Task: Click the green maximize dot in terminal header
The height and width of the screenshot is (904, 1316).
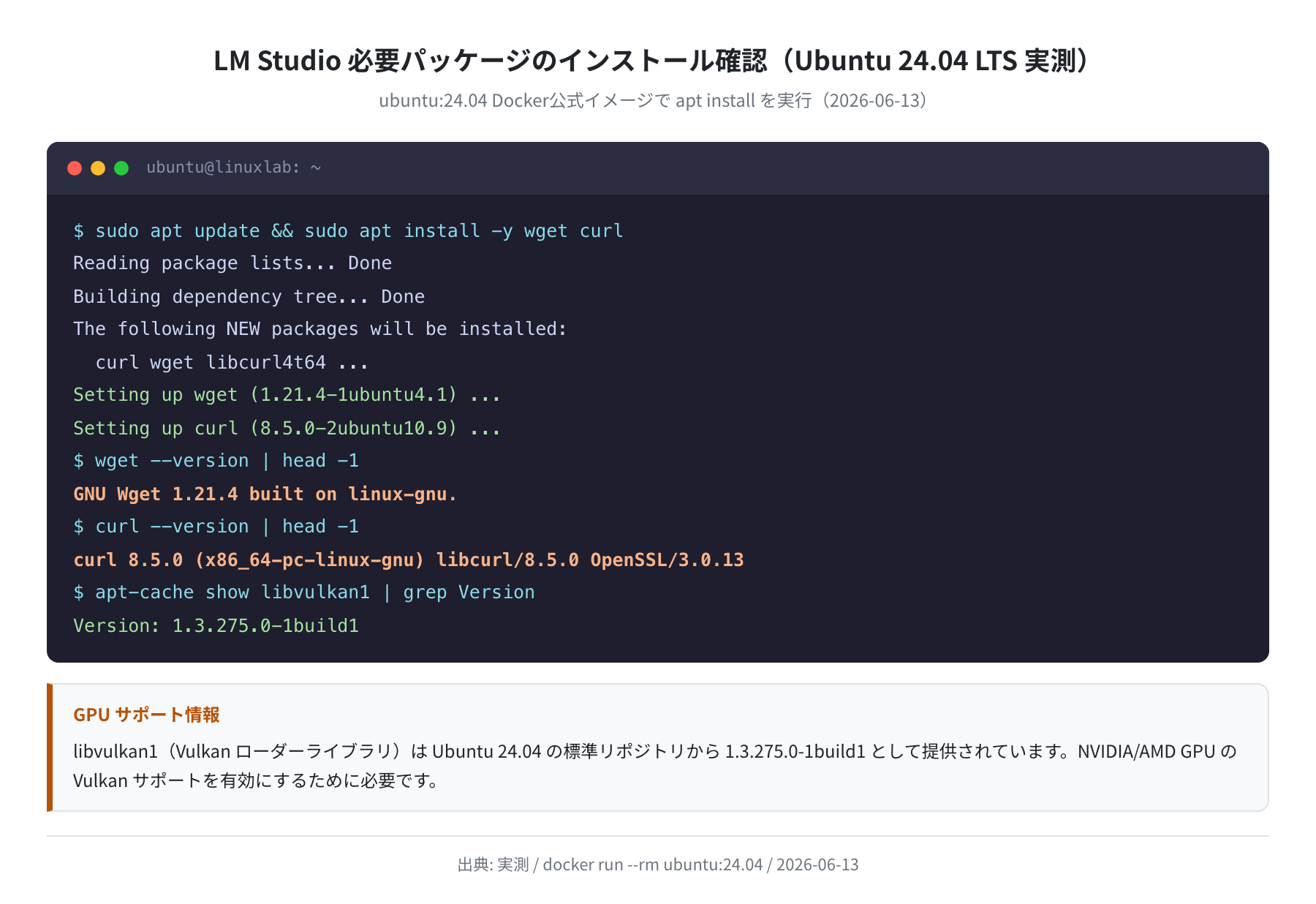Action: pos(121,168)
